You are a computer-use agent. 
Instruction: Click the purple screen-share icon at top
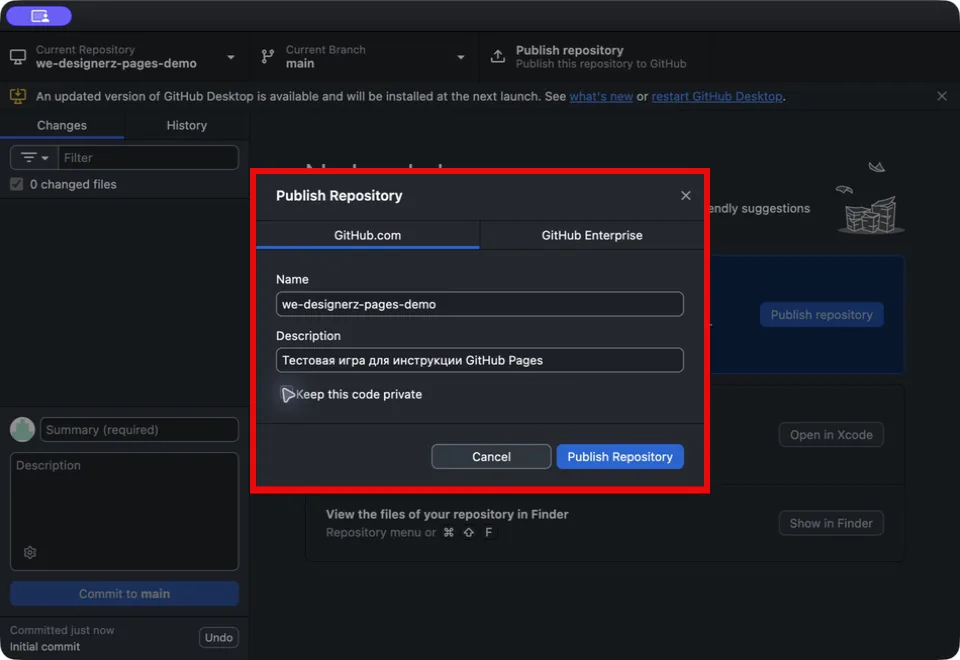[x=39, y=16]
